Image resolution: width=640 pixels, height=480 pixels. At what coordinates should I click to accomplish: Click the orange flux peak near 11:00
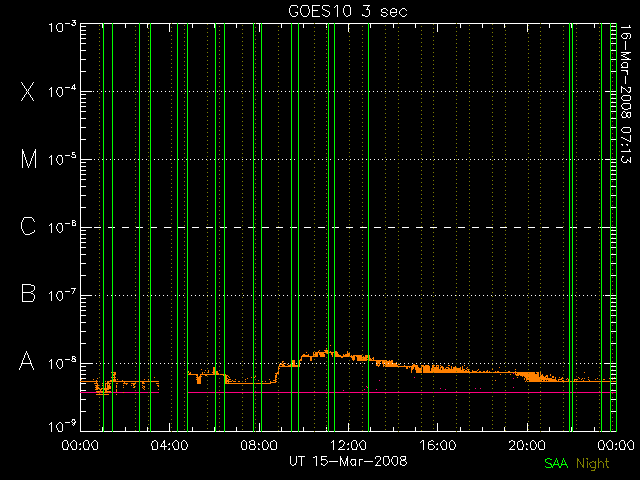pos(327,352)
